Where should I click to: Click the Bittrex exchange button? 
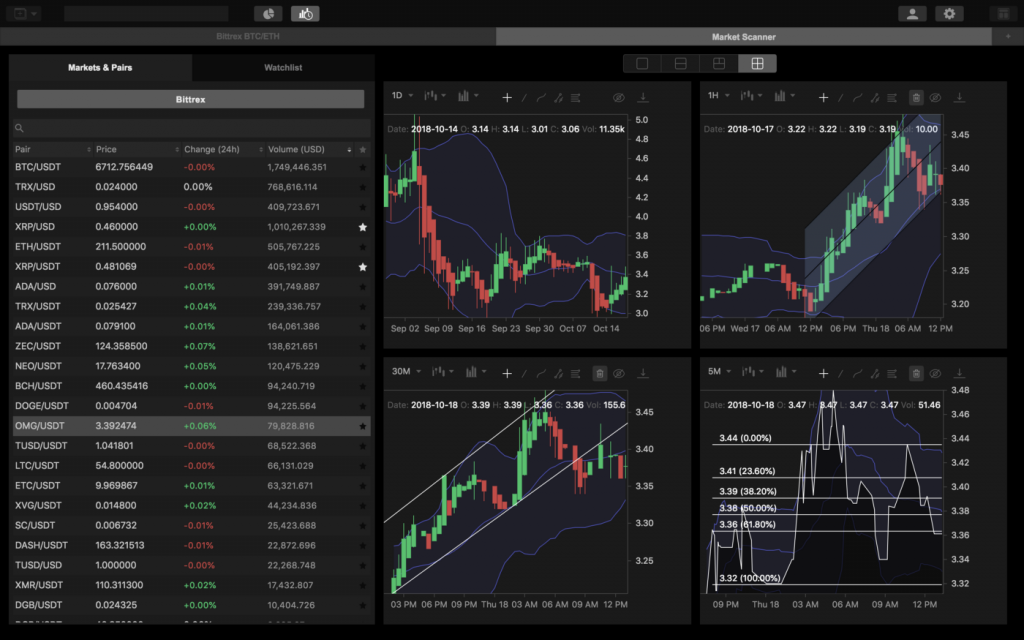click(x=188, y=98)
